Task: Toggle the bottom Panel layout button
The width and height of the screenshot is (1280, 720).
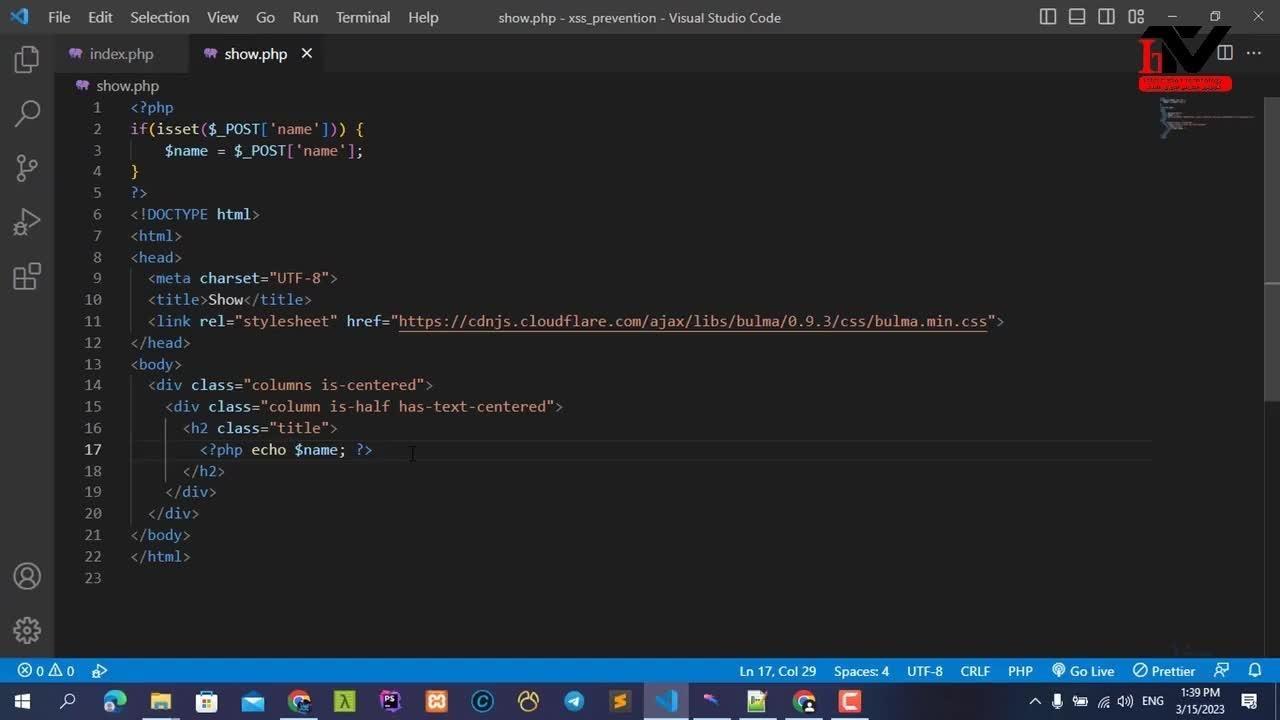Action: pyautogui.click(x=1077, y=17)
